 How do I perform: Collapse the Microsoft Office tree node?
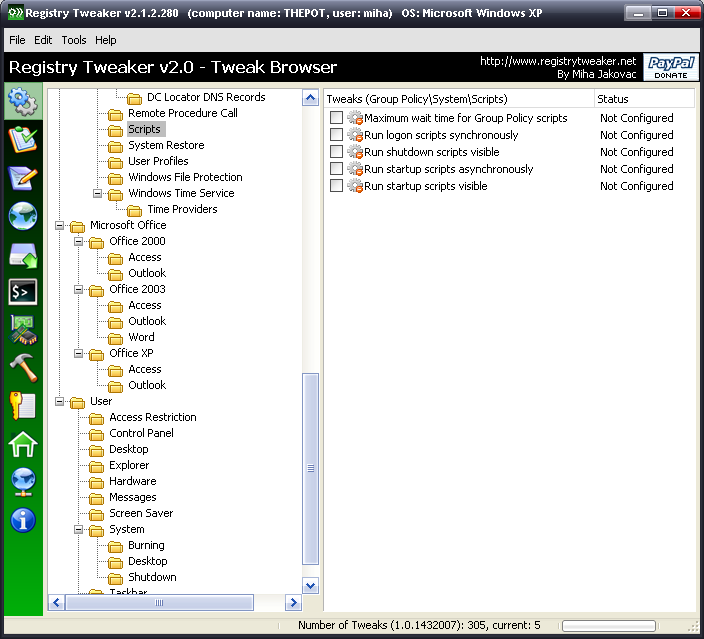[x=59, y=225]
